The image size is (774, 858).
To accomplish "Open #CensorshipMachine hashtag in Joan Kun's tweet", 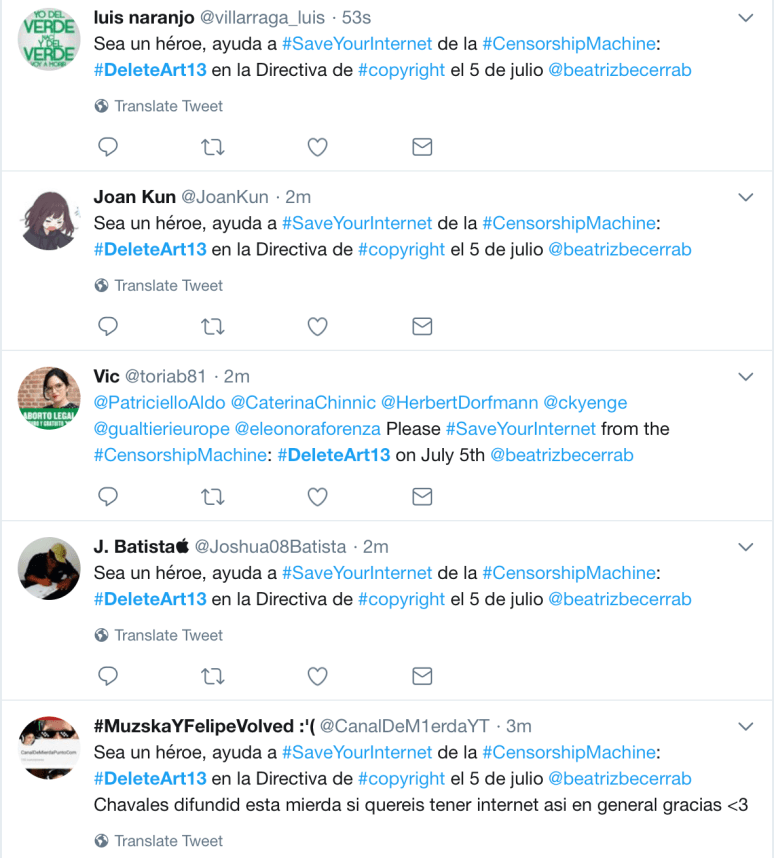I will coord(569,223).
